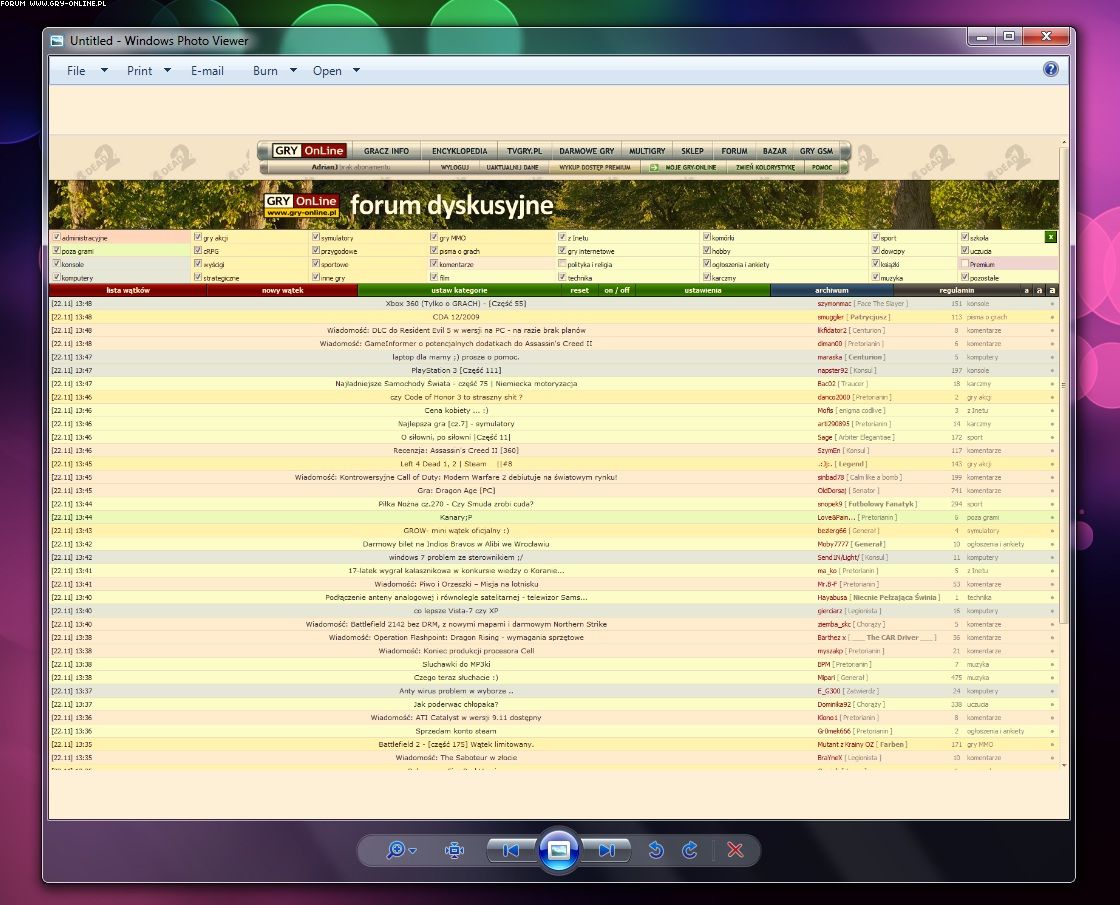Enable the Premium checkbox

pyautogui.click(x=965, y=264)
